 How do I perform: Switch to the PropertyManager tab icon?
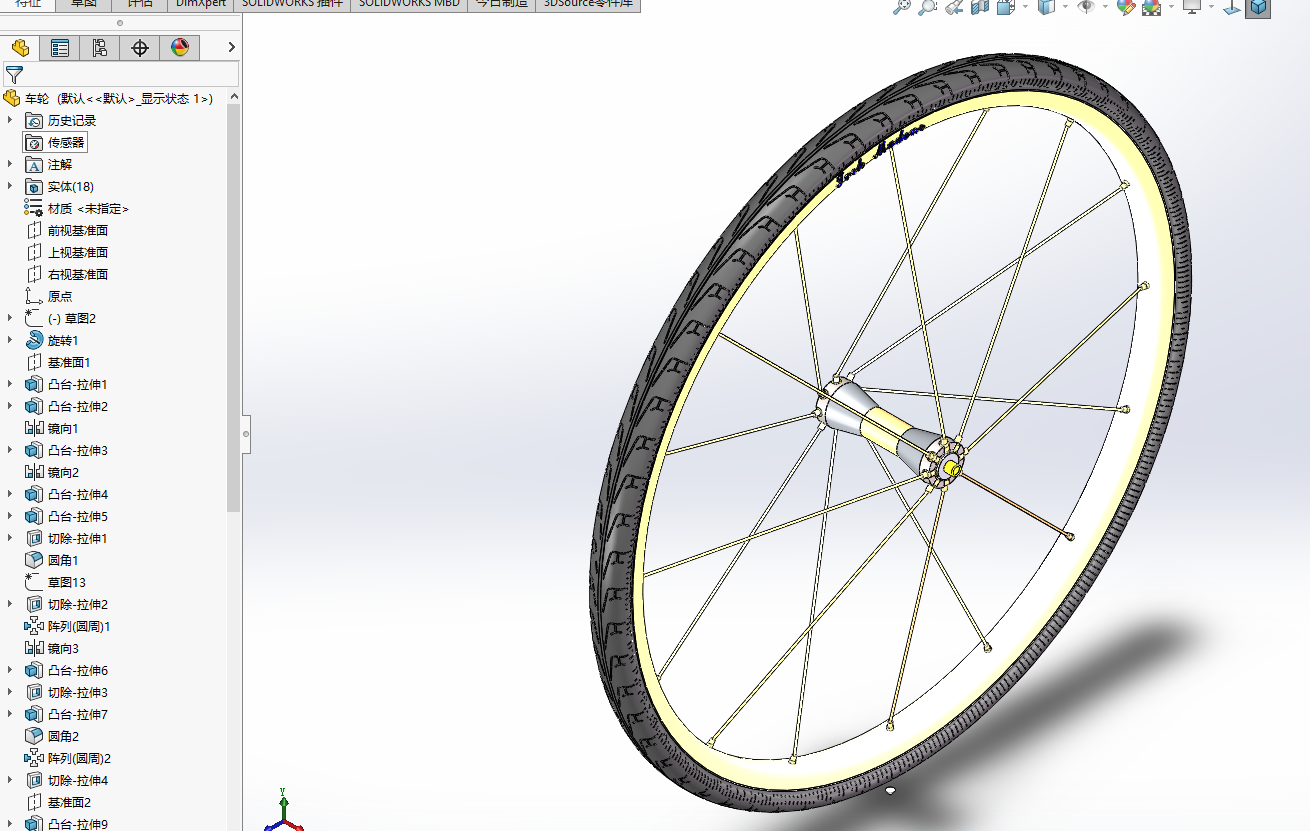(x=60, y=47)
